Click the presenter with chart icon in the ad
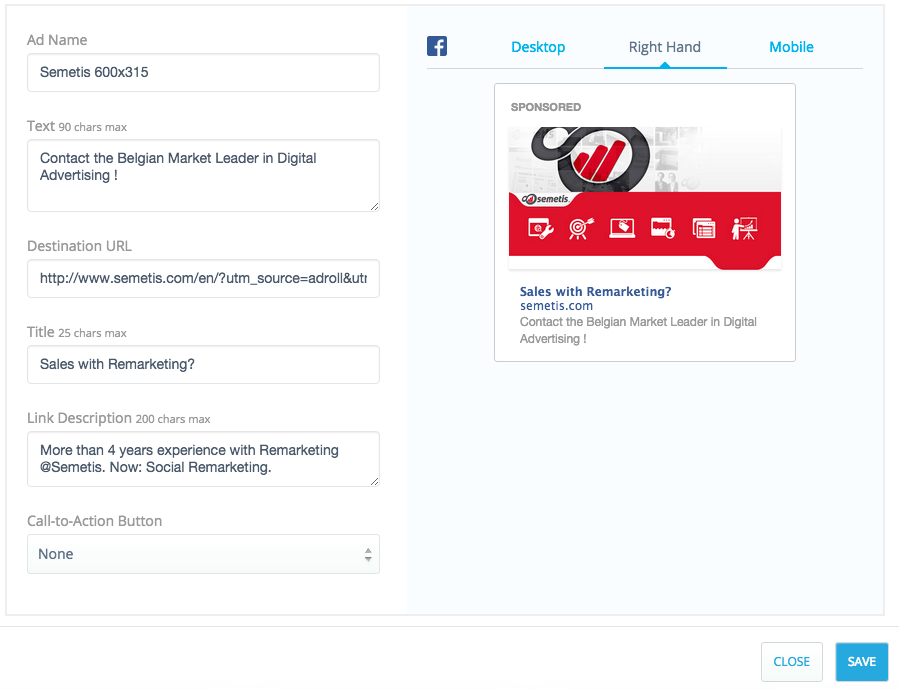Screen dimensions: 899x689 (744, 228)
